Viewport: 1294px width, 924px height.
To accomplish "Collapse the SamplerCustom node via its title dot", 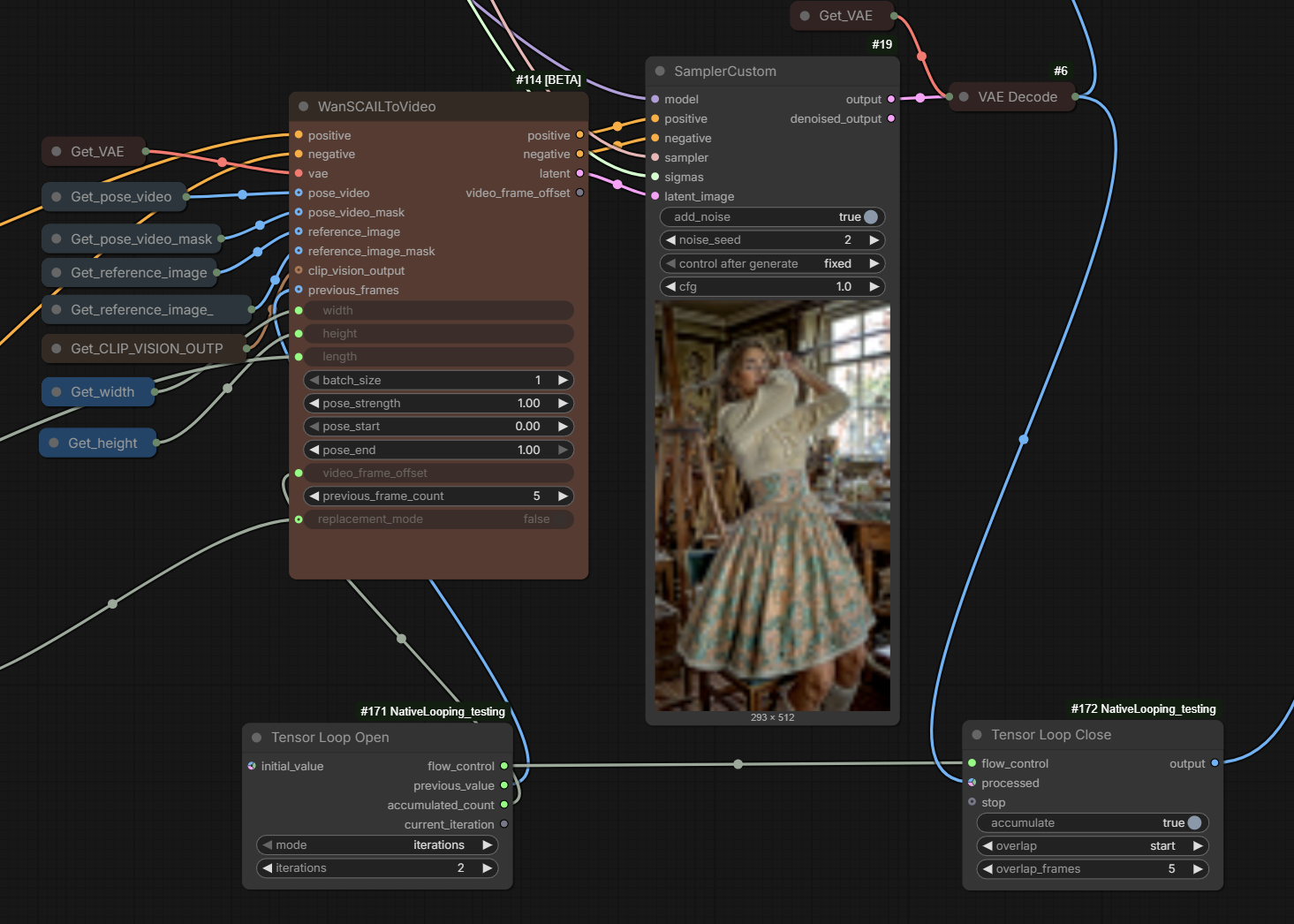I will tap(660, 72).
